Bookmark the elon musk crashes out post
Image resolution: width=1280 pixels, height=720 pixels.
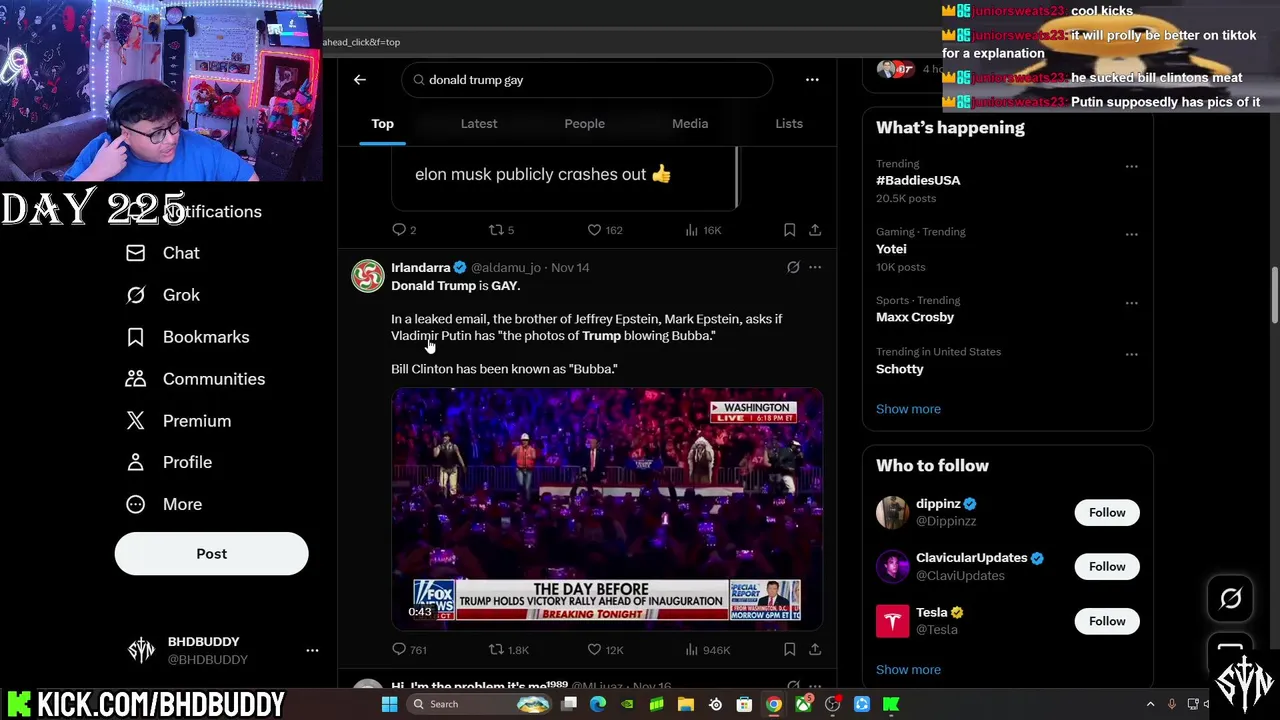point(789,230)
